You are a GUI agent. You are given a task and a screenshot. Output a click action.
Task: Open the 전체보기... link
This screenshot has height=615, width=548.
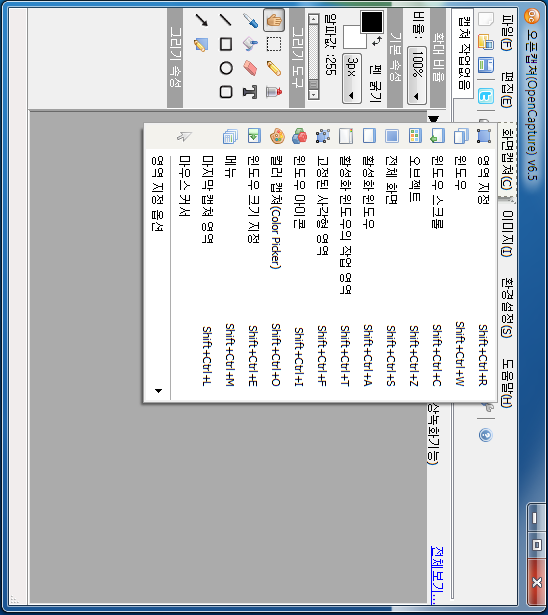point(437,575)
